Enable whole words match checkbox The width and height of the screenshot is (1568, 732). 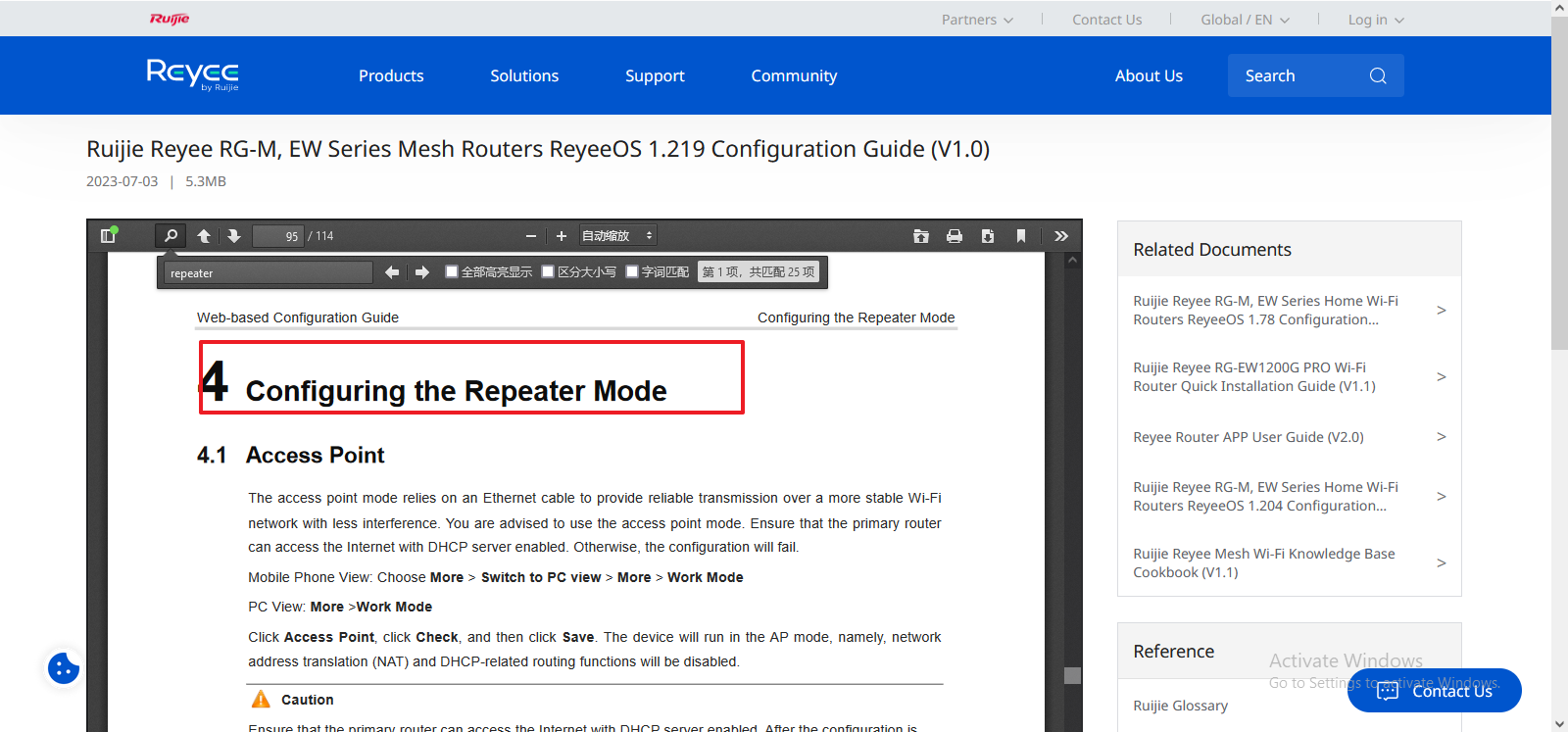tap(632, 271)
